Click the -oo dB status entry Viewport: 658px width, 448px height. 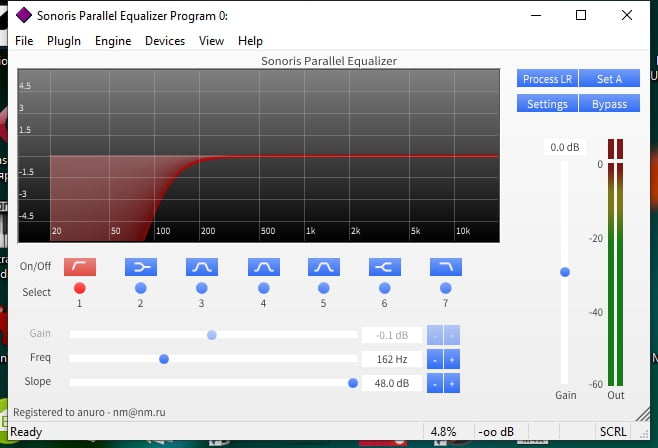click(x=496, y=432)
